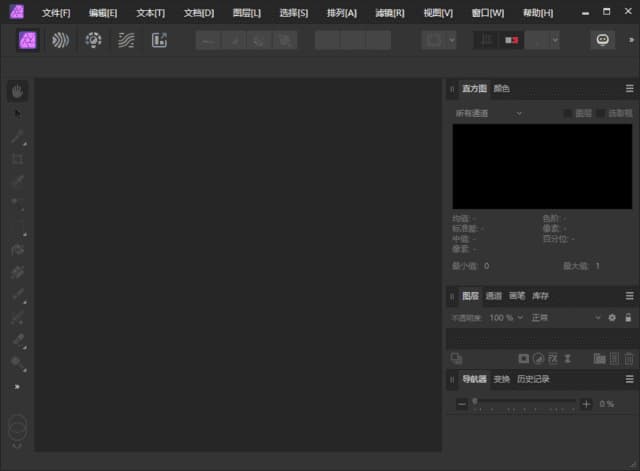Click the navigator zoom slider track
640x471 pixels.
525,404
